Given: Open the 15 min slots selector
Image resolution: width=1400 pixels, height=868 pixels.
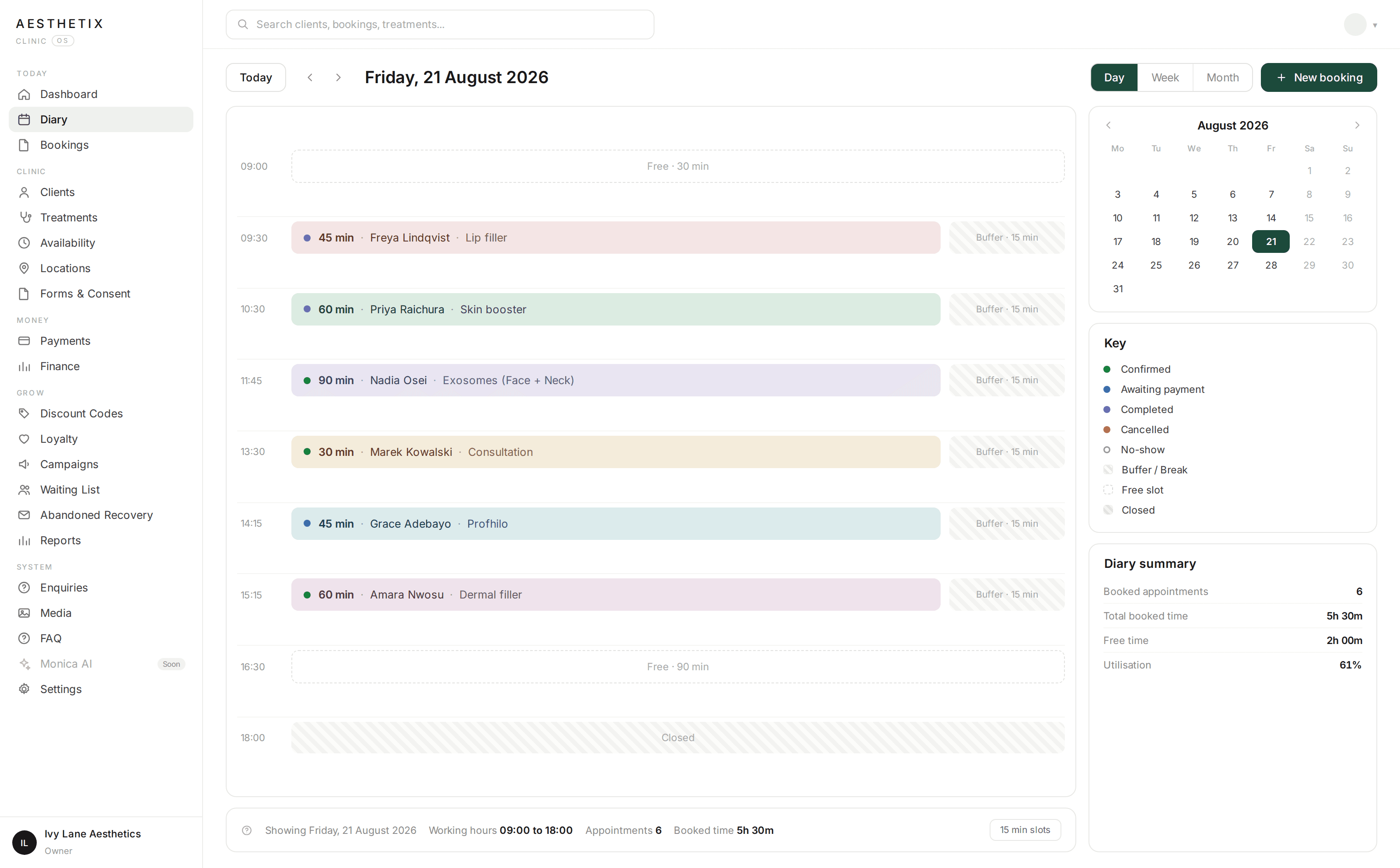Looking at the screenshot, I should point(1025,830).
